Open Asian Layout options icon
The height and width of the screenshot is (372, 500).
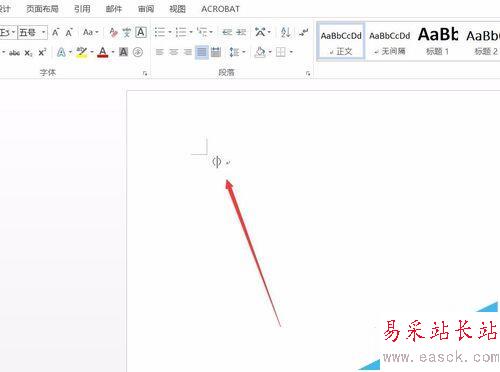coord(260,32)
